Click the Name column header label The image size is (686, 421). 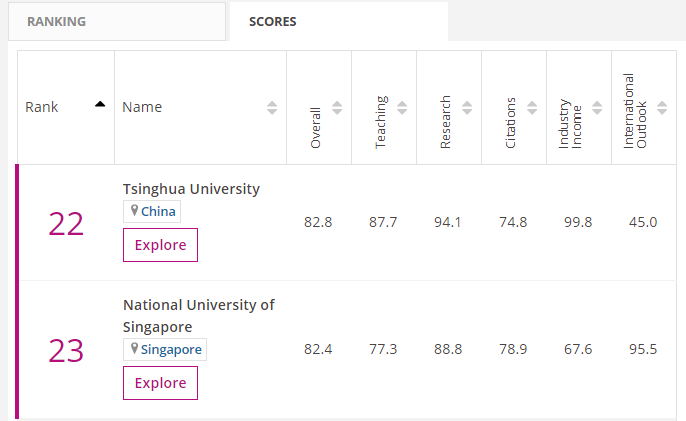(x=142, y=107)
